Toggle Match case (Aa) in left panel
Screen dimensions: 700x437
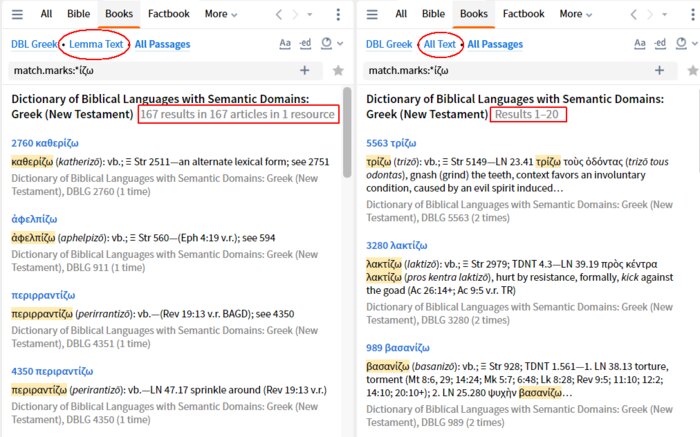pos(285,43)
